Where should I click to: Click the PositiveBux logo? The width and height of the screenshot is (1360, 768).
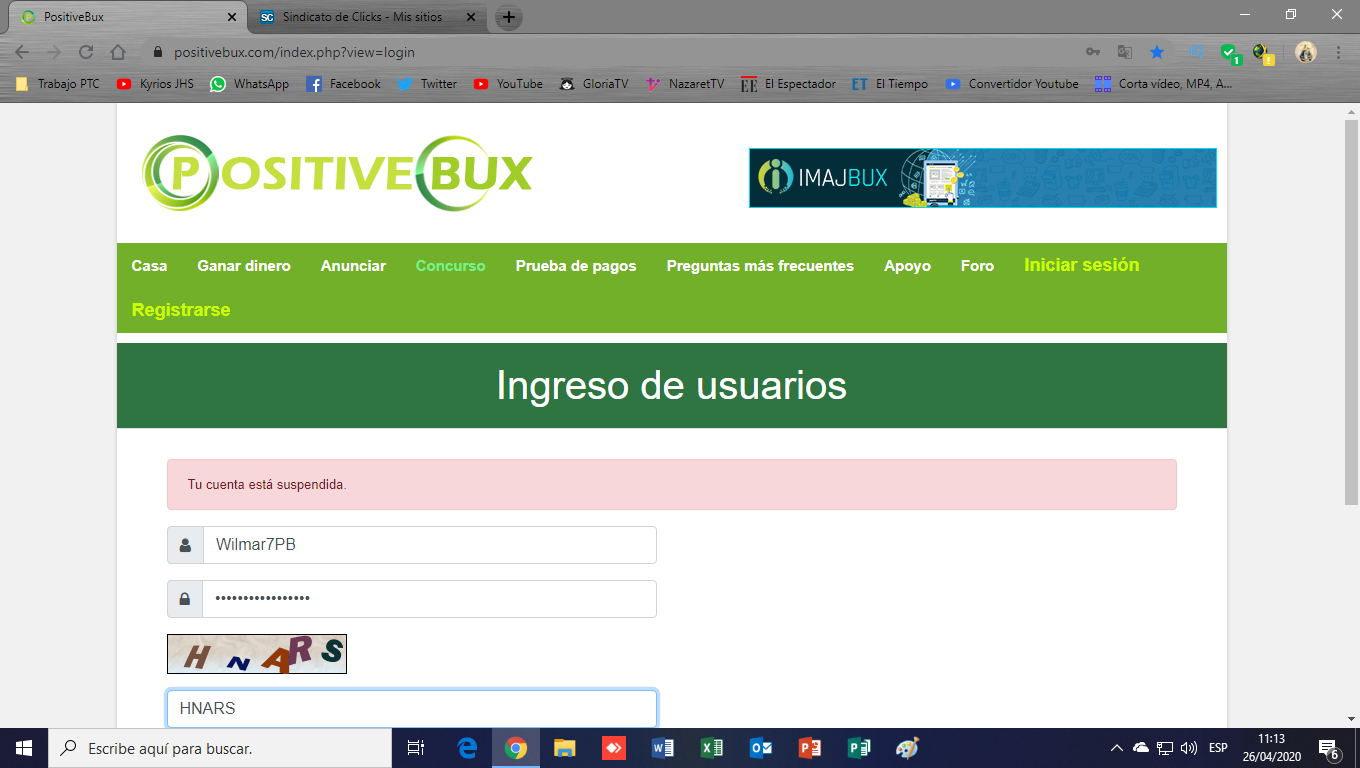click(337, 173)
